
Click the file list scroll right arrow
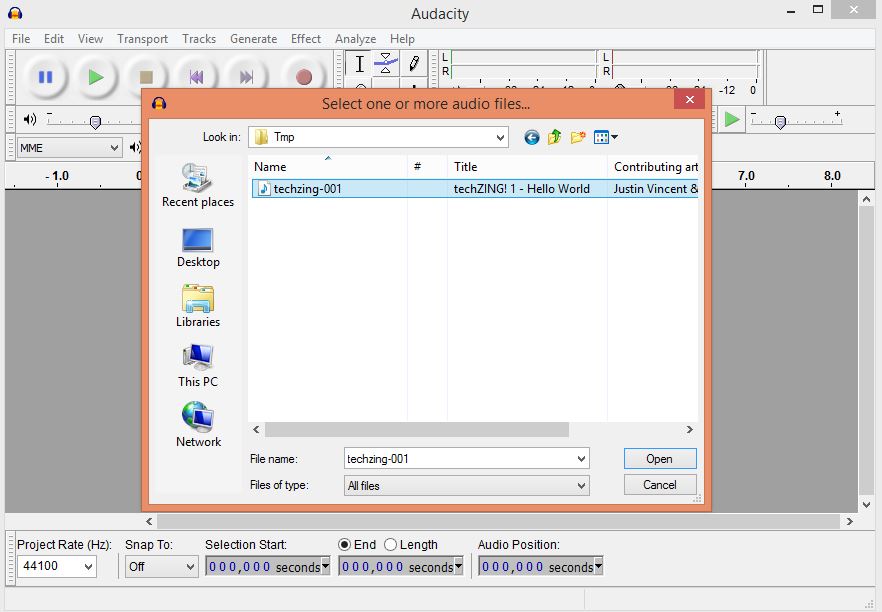(690, 430)
